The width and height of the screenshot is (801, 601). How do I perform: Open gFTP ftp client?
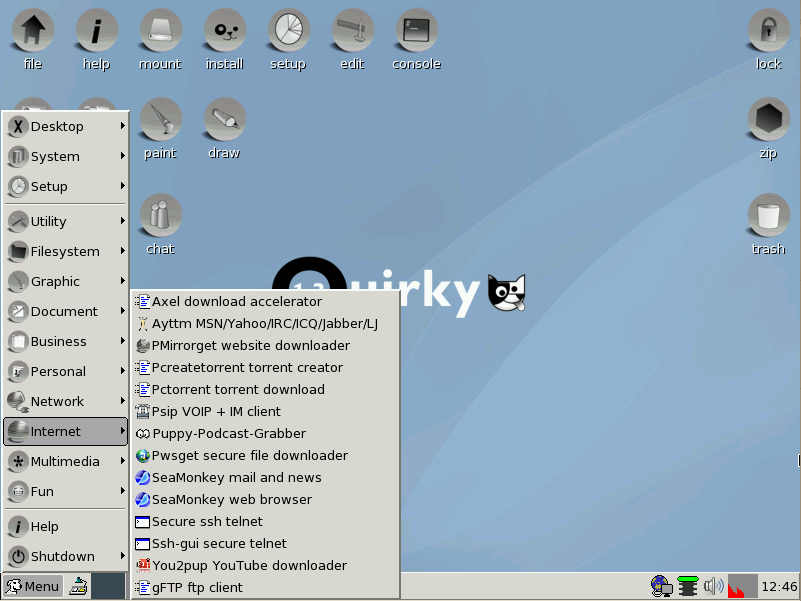265,587
